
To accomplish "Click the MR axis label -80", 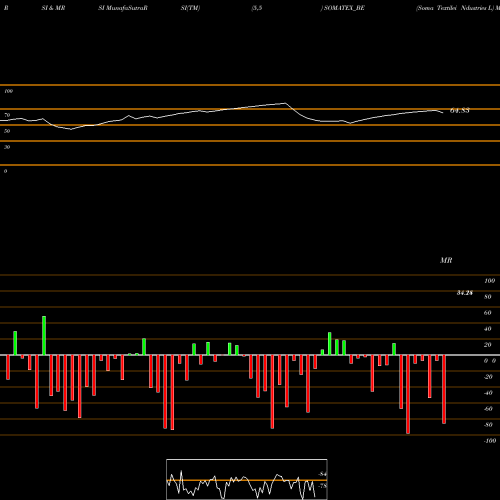I will (x=488, y=425).
